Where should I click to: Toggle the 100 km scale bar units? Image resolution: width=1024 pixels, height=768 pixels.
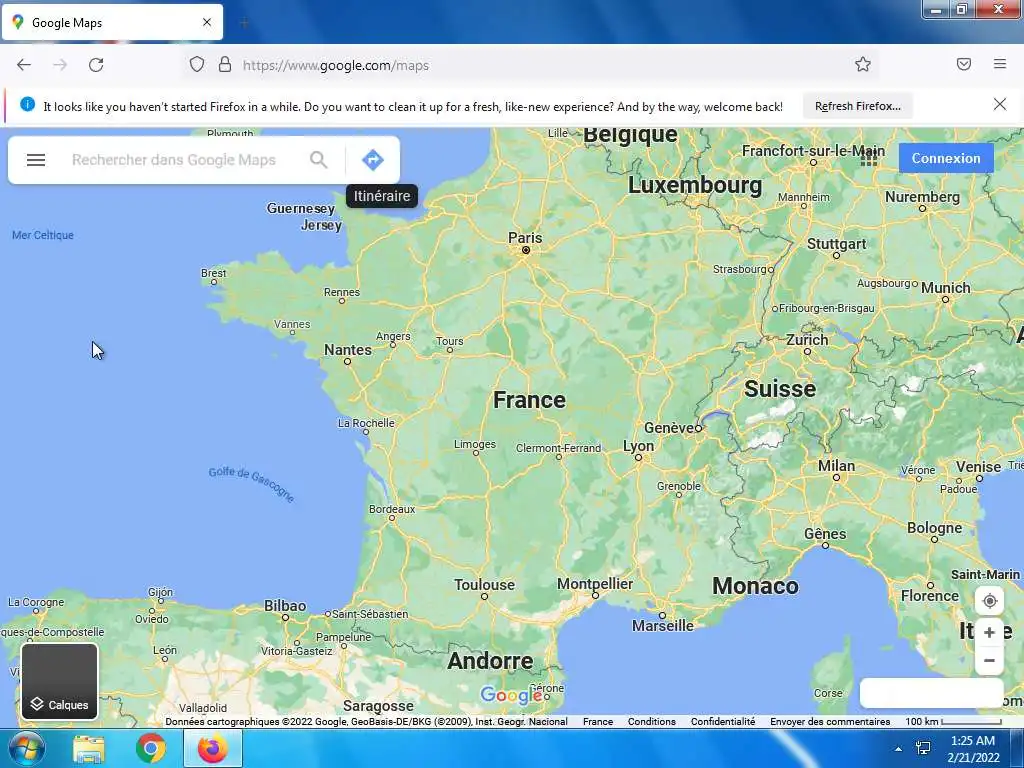click(953, 722)
